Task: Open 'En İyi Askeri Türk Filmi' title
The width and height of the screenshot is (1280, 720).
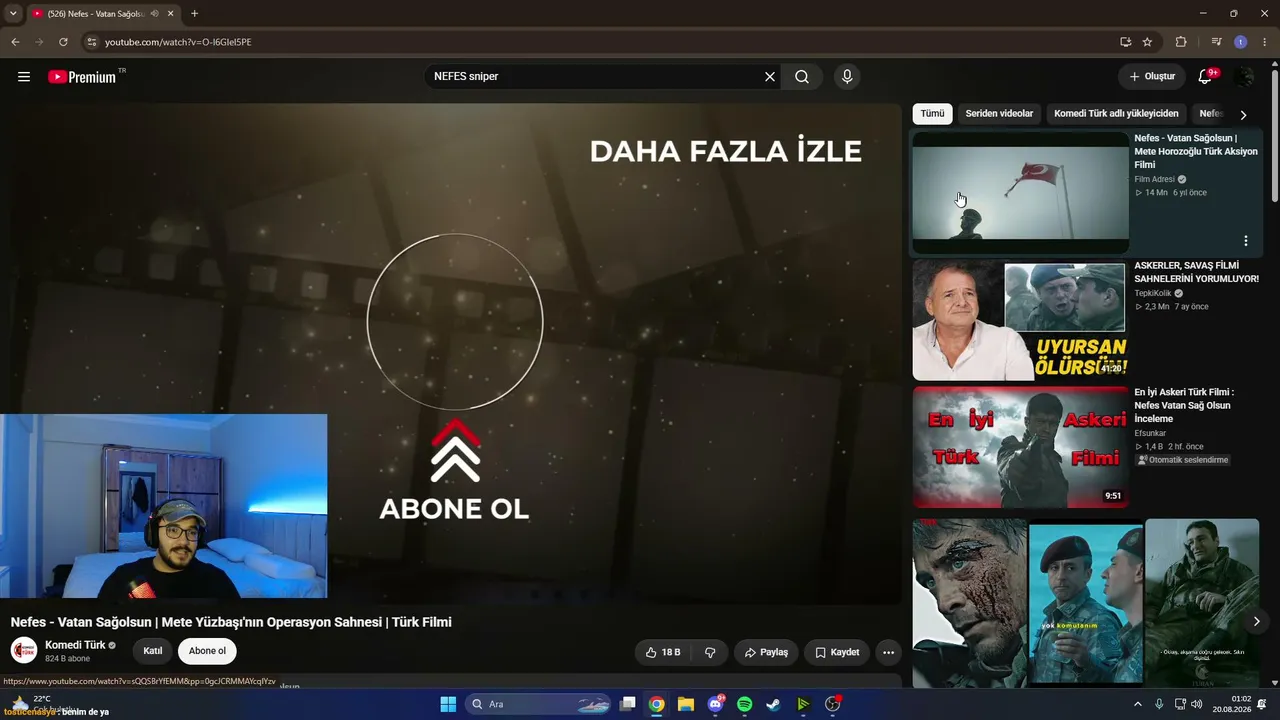Action: (x=1184, y=405)
